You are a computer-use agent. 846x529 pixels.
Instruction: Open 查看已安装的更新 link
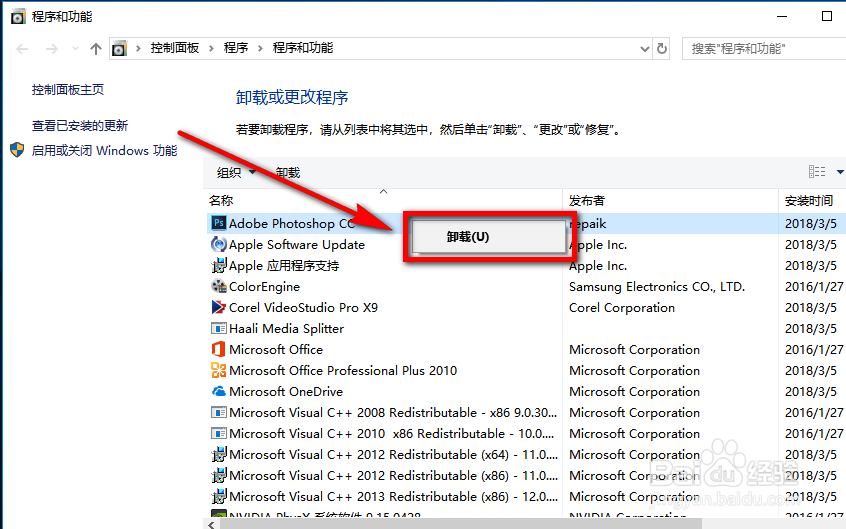[x=80, y=126]
